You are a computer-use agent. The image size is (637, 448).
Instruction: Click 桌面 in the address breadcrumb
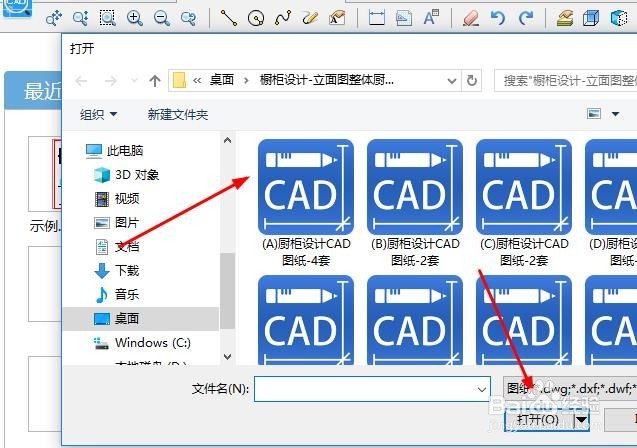click(x=222, y=80)
